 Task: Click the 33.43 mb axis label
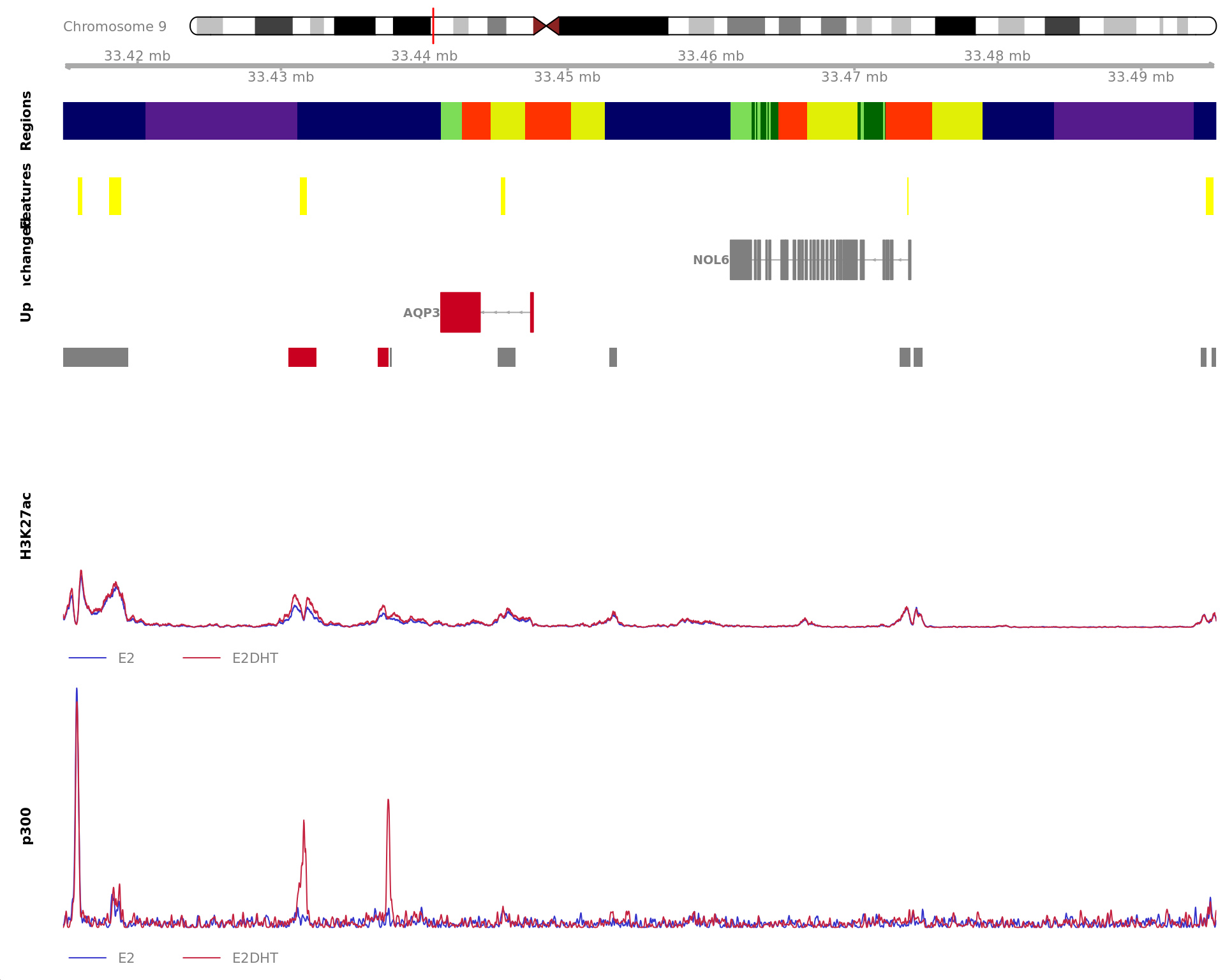(x=281, y=77)
